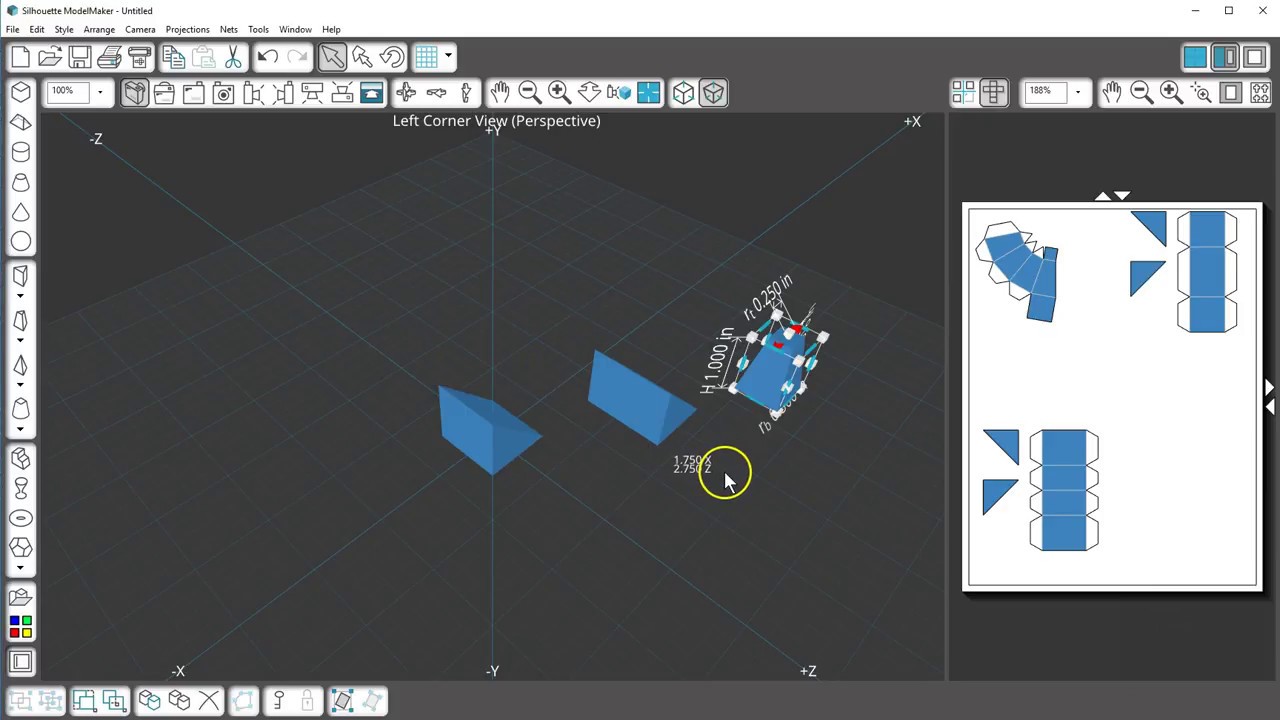
Task: Toggle separate nets arrangement icon
Action: [963, 93]
